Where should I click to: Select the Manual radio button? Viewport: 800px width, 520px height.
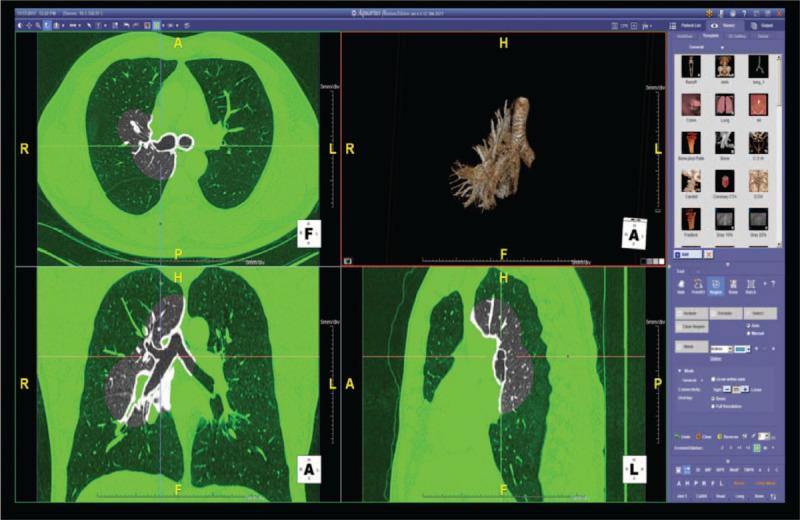pyautogui.click(x=750, y=333)
